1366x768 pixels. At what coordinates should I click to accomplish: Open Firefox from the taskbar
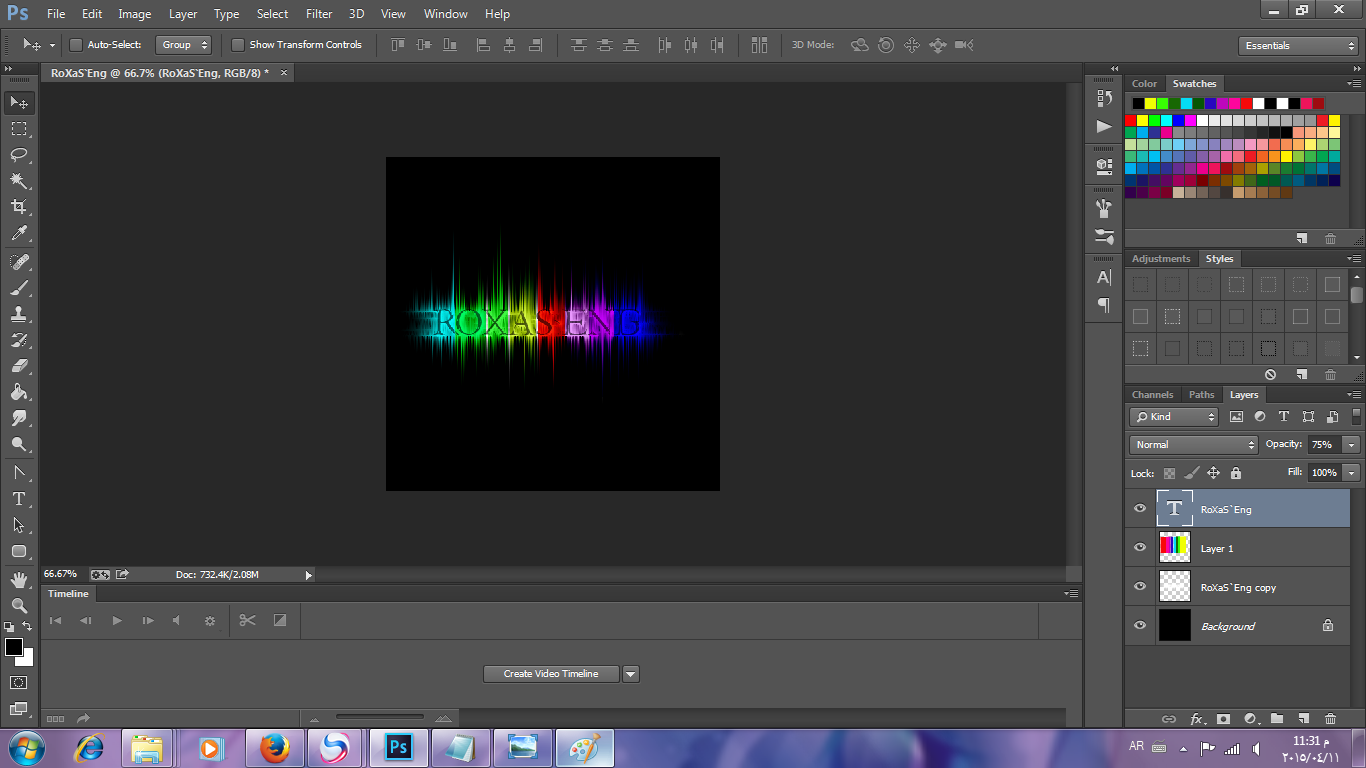coord(274,748)
